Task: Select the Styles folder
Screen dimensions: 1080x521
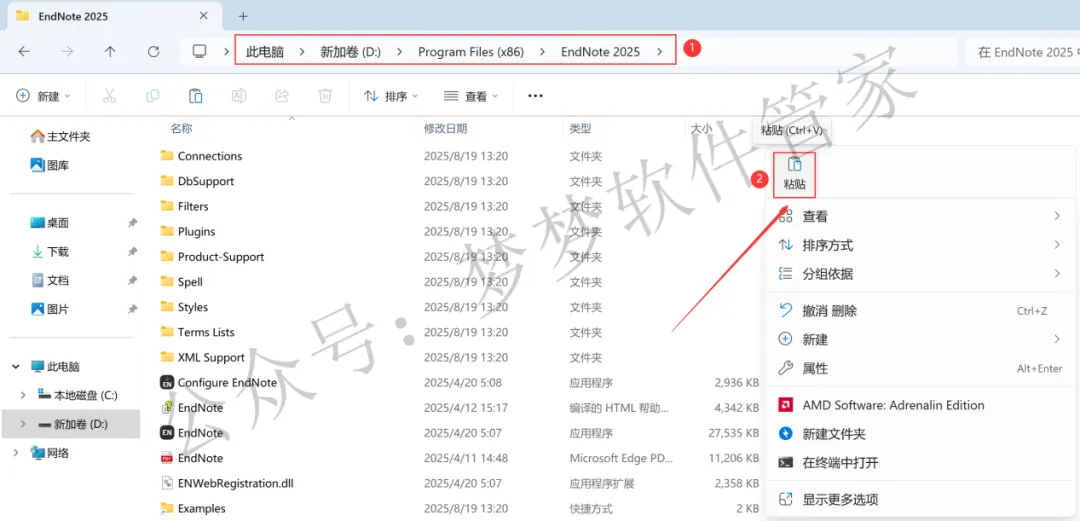Action: (192, 307)
